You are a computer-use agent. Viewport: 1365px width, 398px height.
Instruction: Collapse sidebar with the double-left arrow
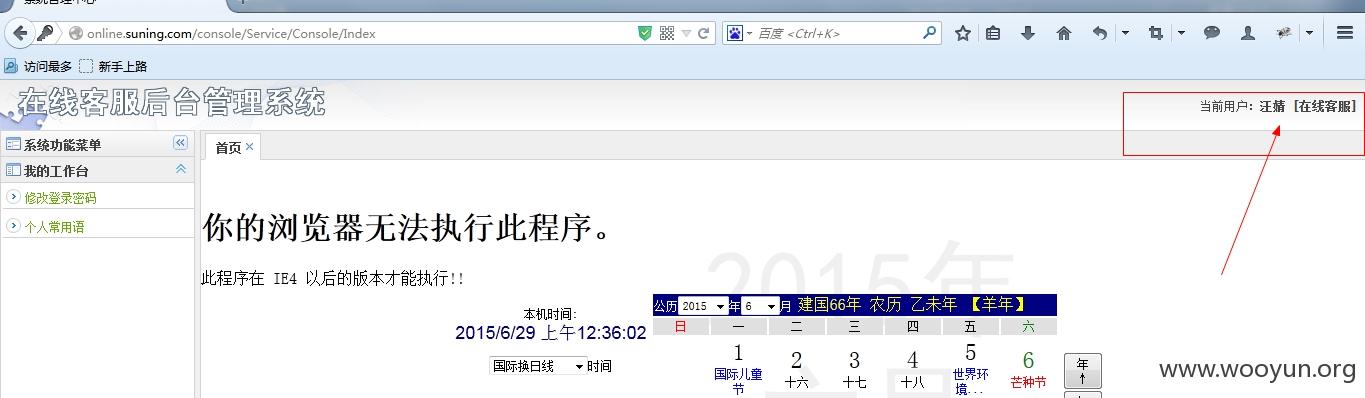coord(181,143)
